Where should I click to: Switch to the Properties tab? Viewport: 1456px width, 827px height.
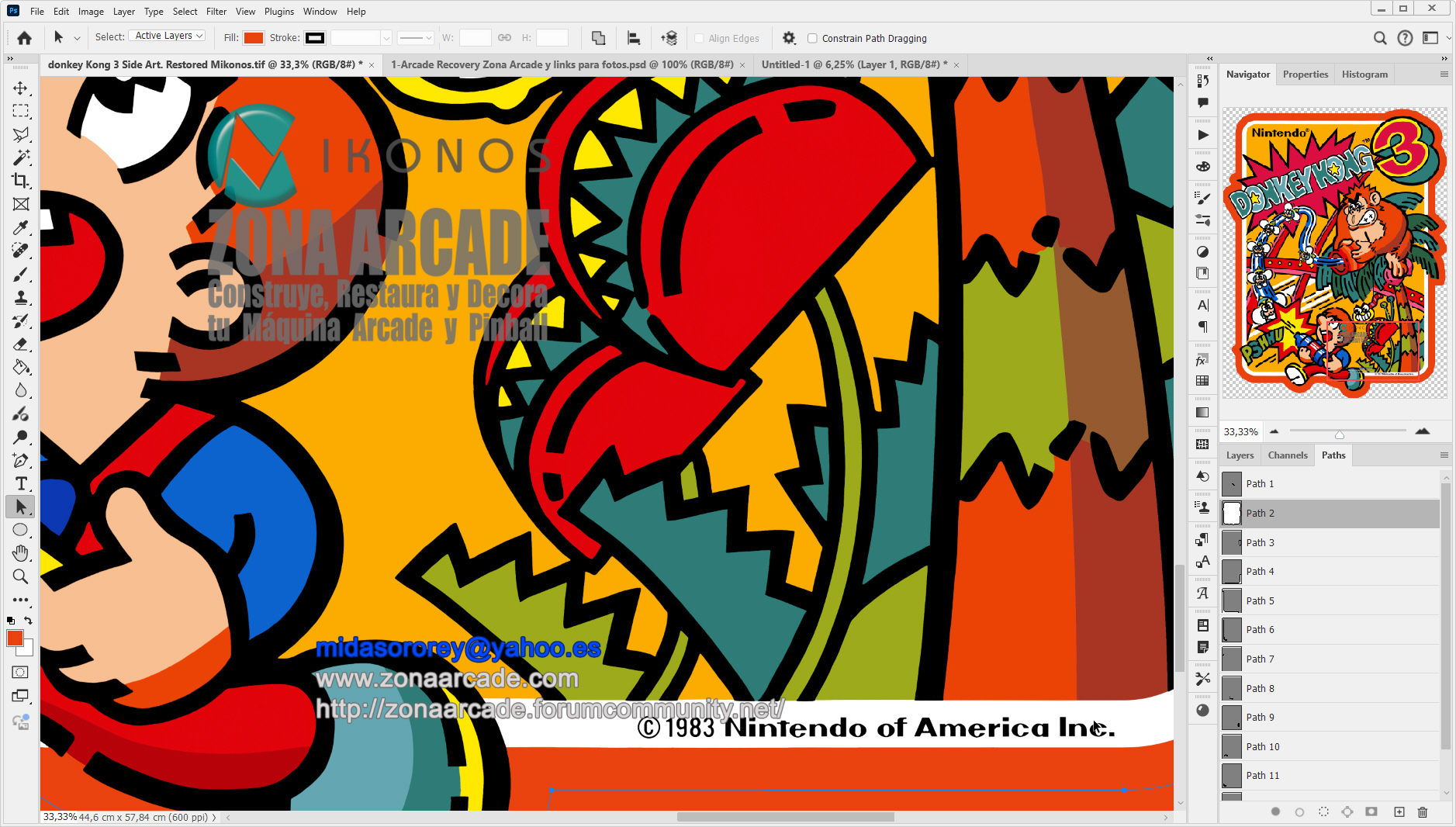tap(1306, 74)
